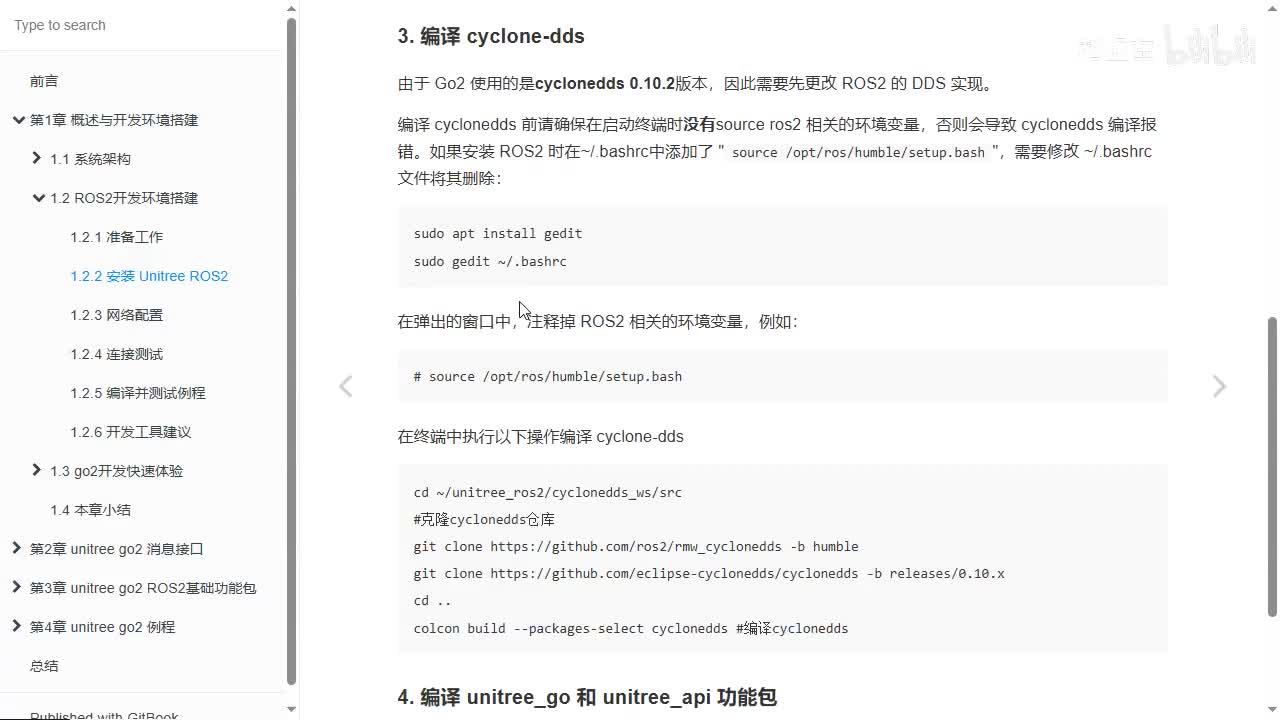The width and height of the screenshot is (1280, 720).
Task: Click the bold cyclonedds 0.10.2 text
Action: tap(605, 83)
